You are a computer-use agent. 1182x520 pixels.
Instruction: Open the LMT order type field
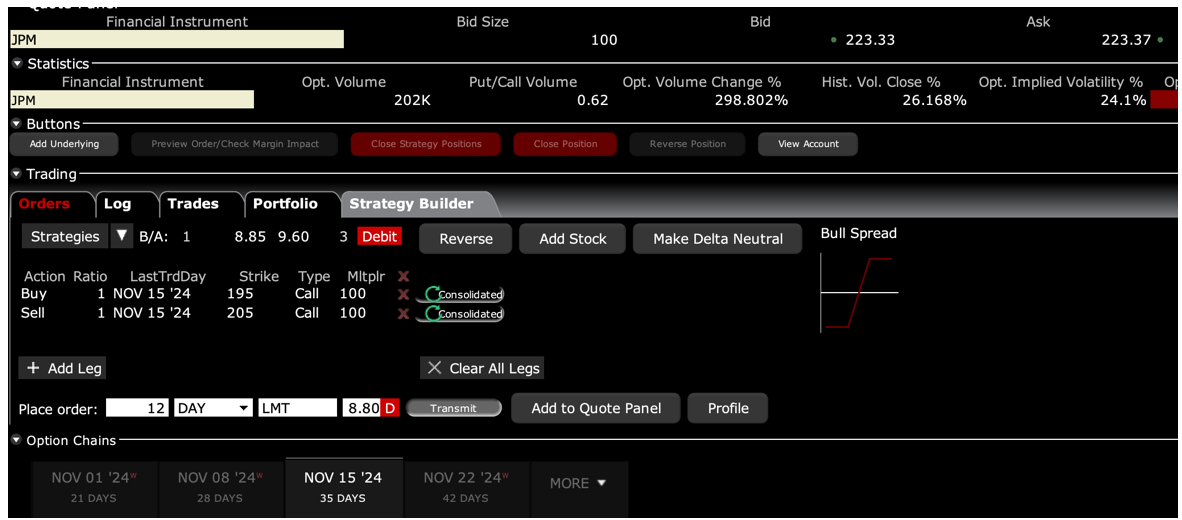click(297, 408)
